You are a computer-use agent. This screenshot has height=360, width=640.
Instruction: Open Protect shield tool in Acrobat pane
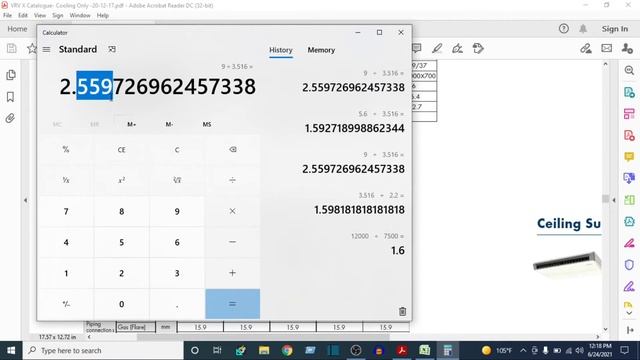pos(629,265)
